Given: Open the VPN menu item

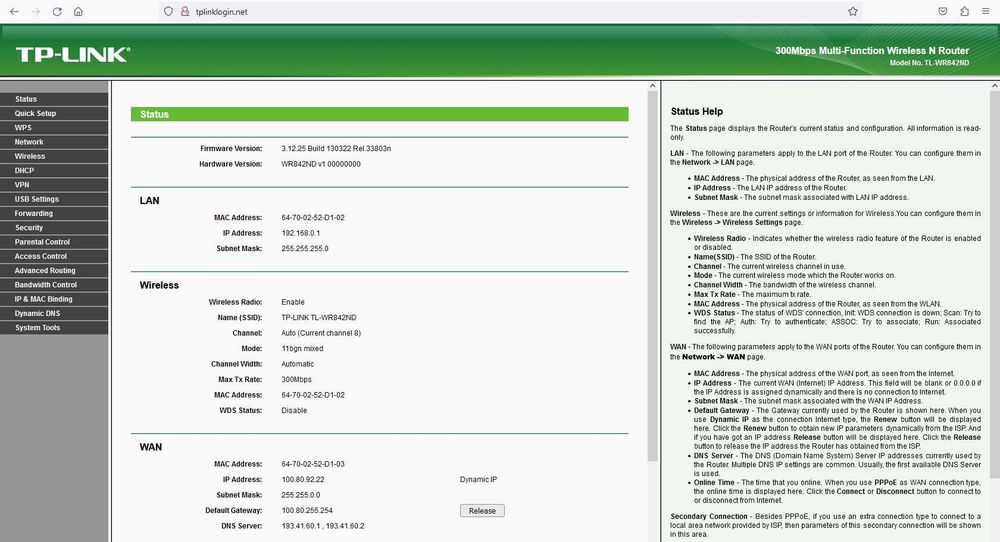Looking at the screenshot, I should coord(54,184).
